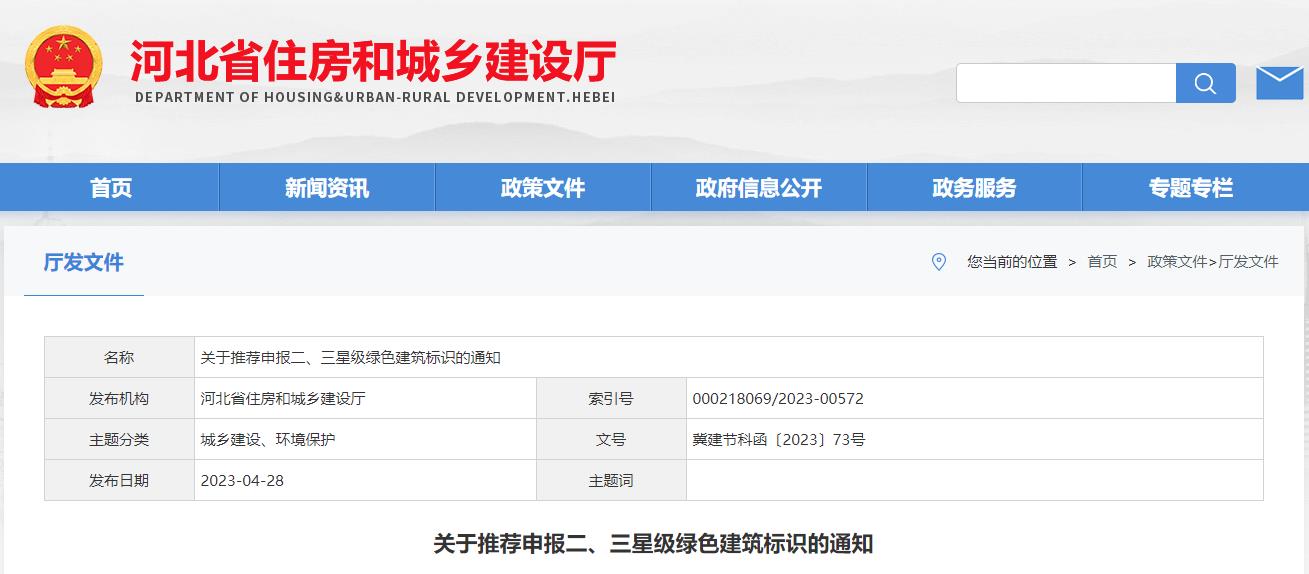This screenshot has height=574, width=1309.
Task: Click the breadcrumb 首页 link
Action: 1102,261
